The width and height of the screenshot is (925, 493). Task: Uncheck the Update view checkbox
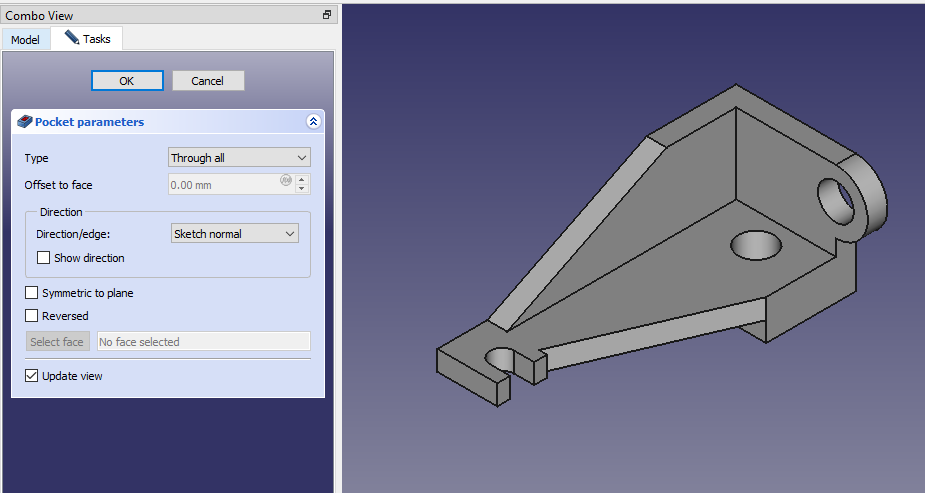[x=32, y=376]
